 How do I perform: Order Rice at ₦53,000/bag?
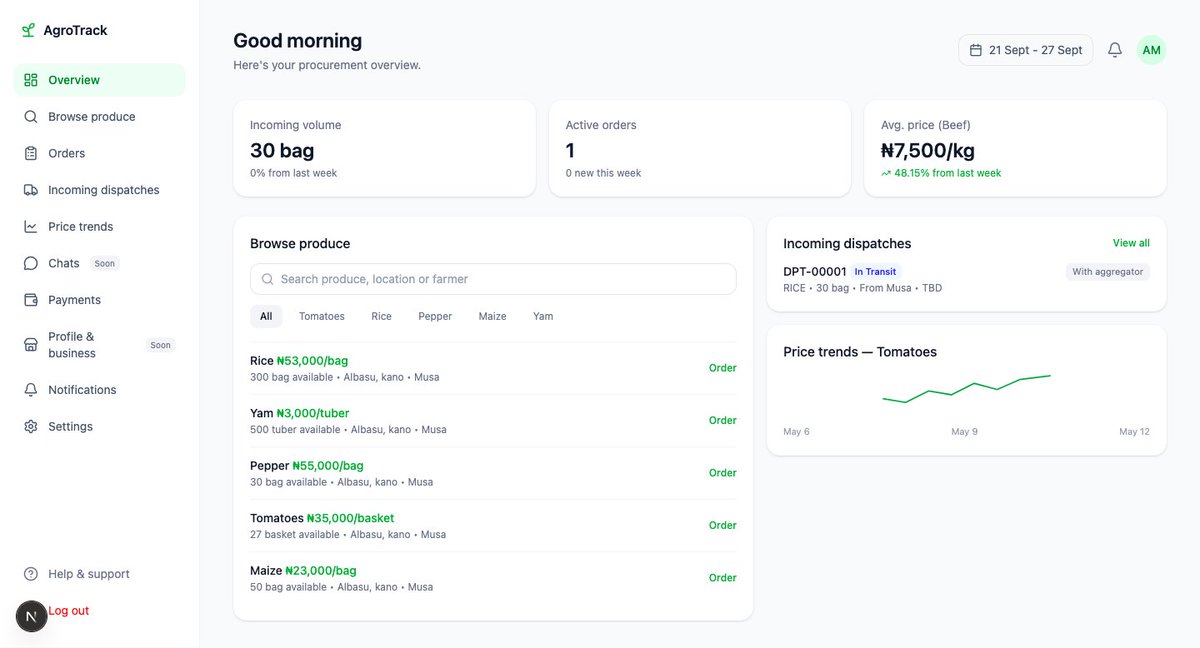pyautogui.click(x=723, y=368)
